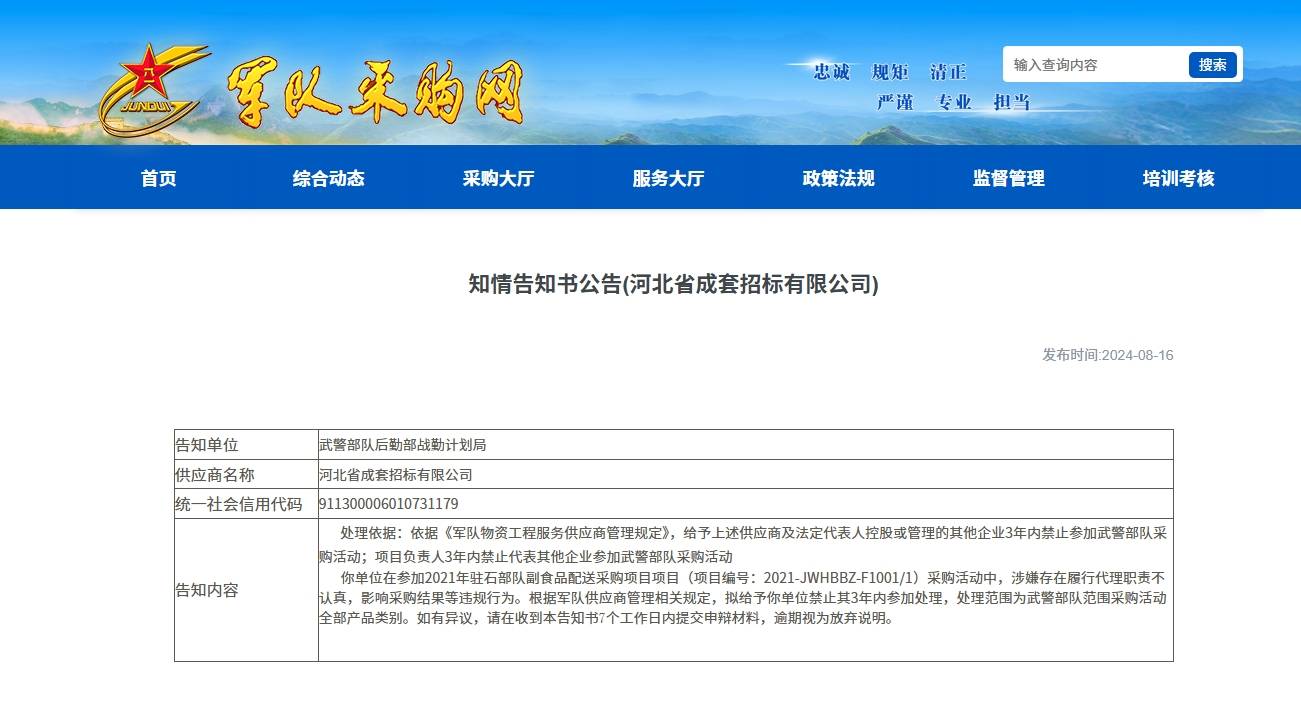Select 采购大厅 in the navigation bar

[x=498, y=178]
